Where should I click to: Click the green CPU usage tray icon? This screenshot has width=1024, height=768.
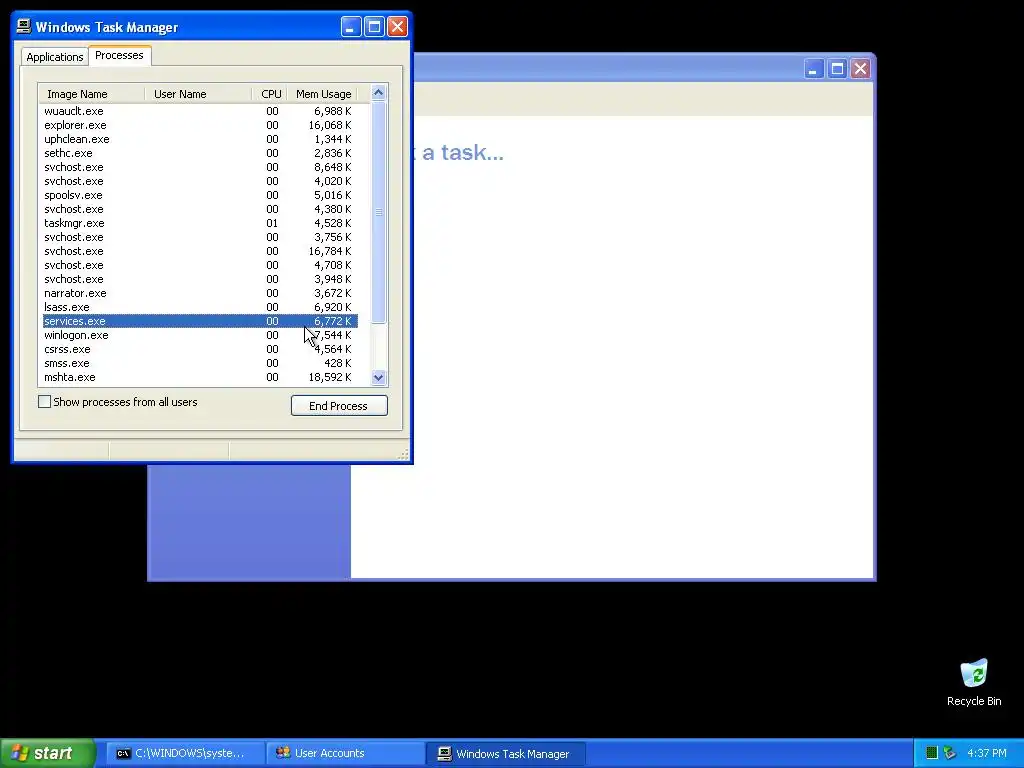click(x=932, y=753)
